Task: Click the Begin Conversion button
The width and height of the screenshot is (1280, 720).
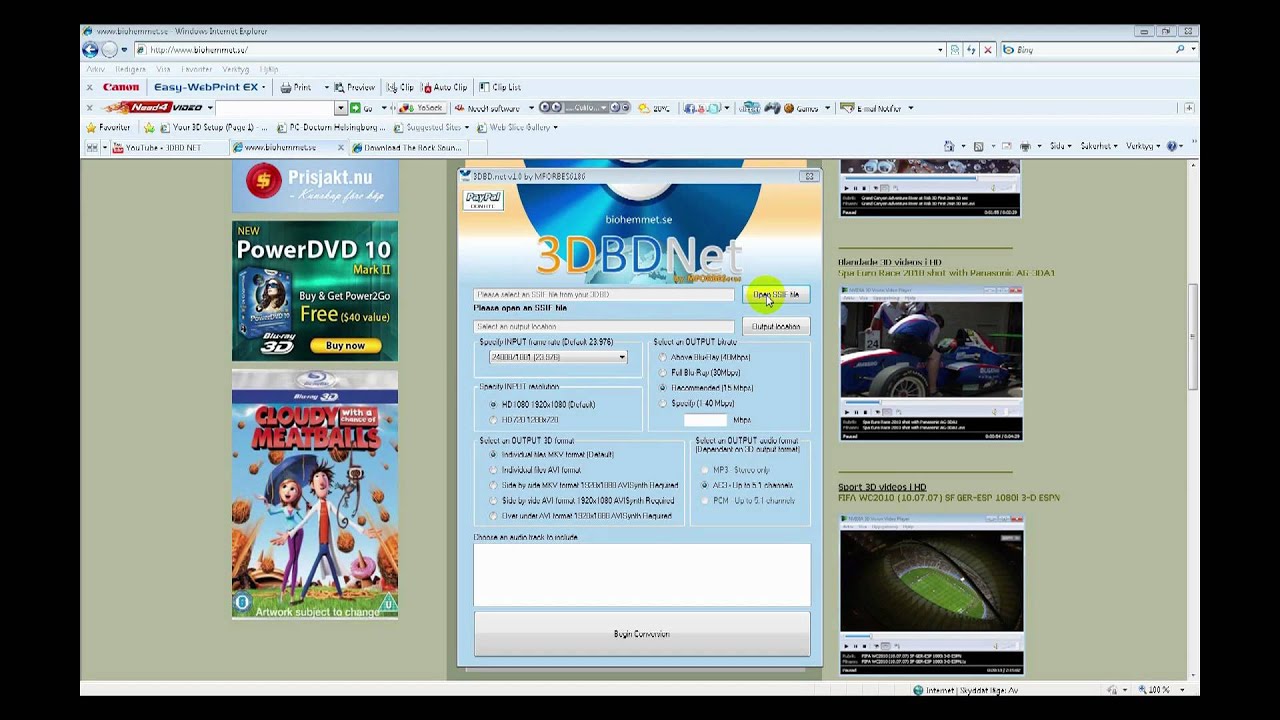Action: point(642,634)
